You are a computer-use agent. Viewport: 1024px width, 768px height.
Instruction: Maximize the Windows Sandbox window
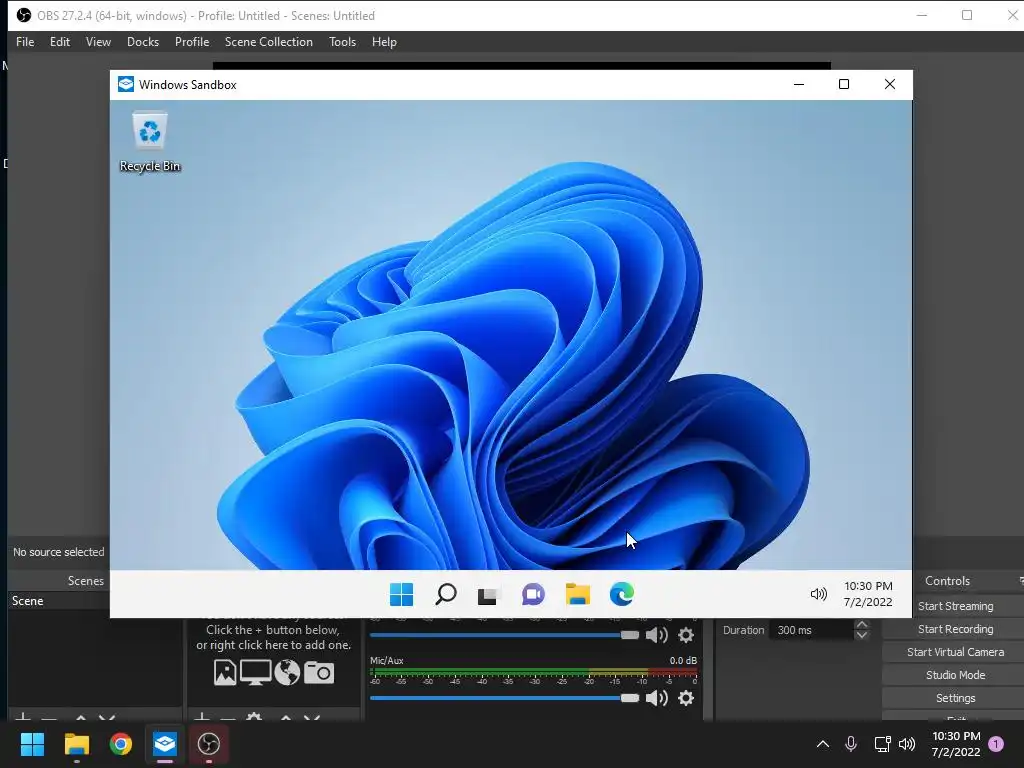pyautogui.click(x=844, y=84)
